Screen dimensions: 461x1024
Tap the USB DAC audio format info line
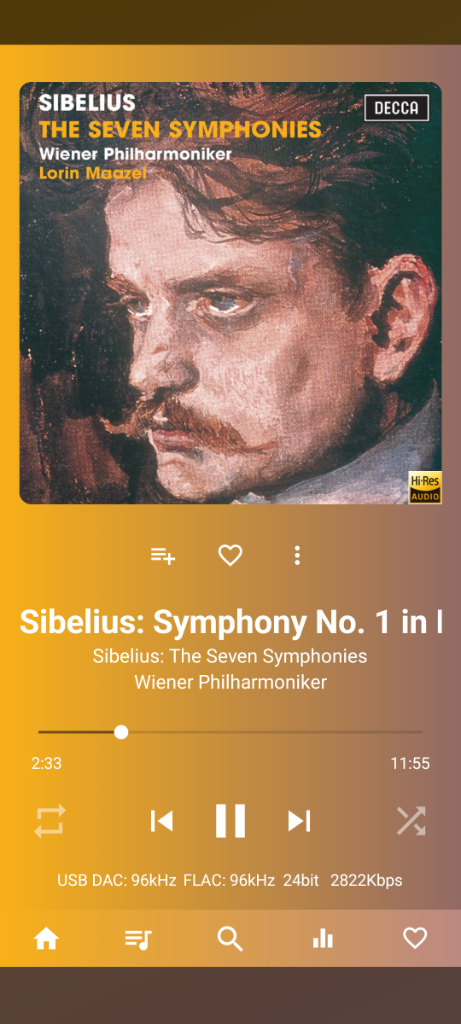230,880
